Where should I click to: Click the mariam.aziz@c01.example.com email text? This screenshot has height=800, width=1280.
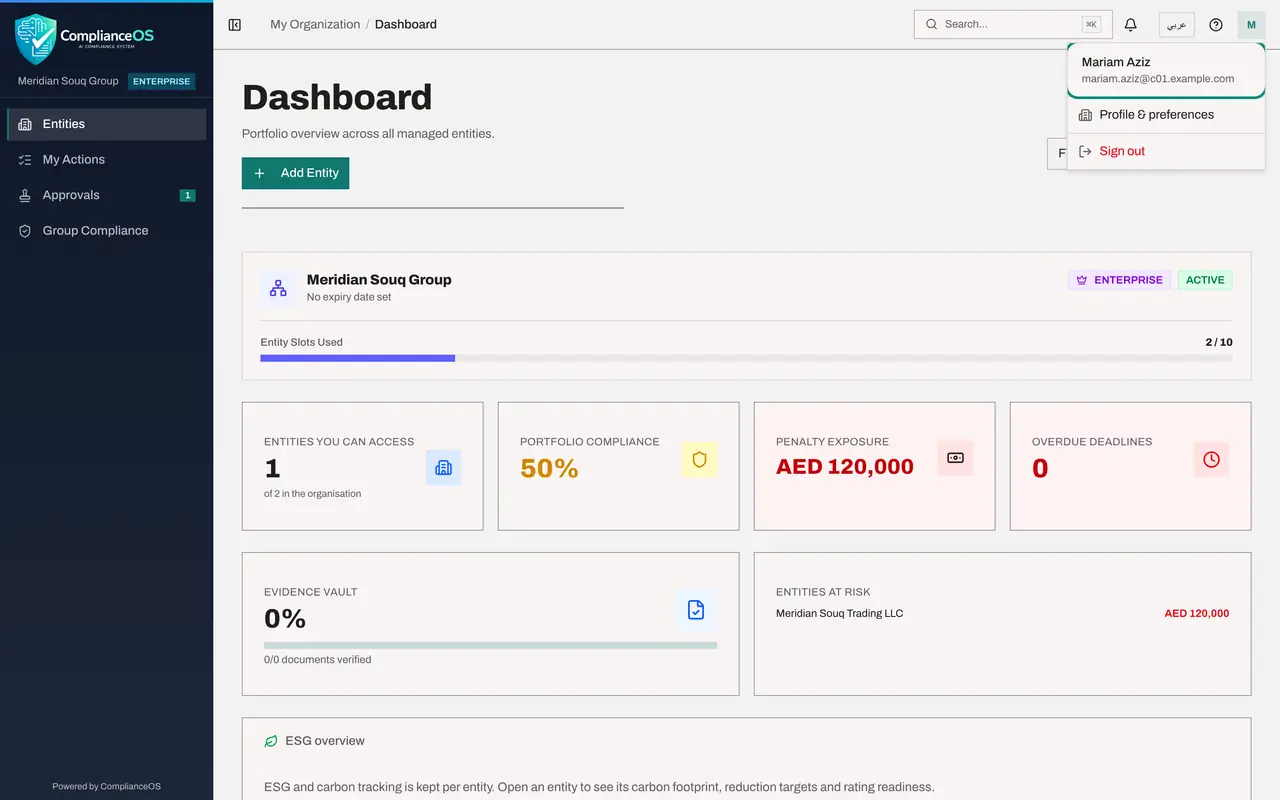pos(1158,79)
